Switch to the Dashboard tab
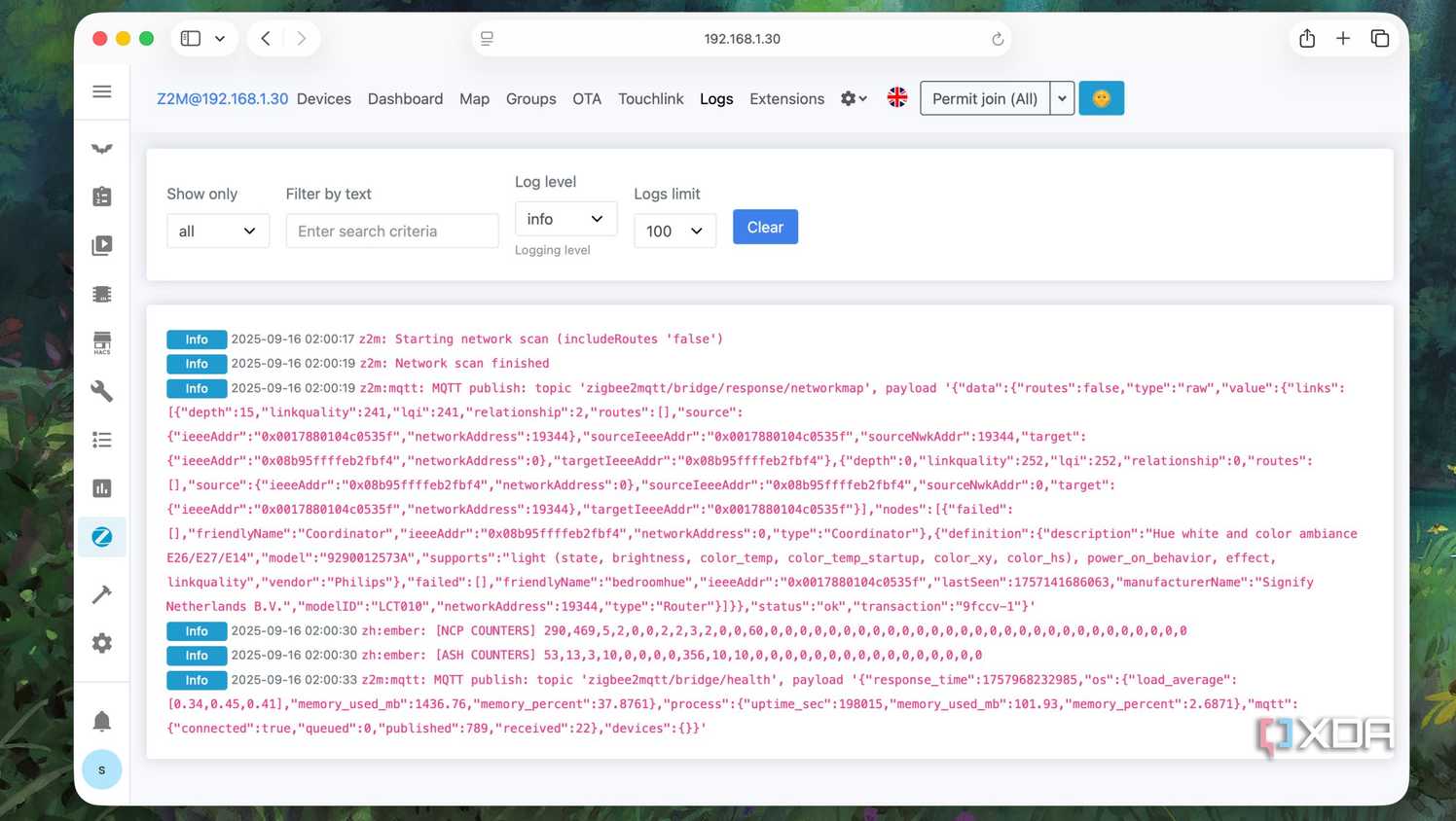This screenshot has height=821, width=1456. point(405,98)
